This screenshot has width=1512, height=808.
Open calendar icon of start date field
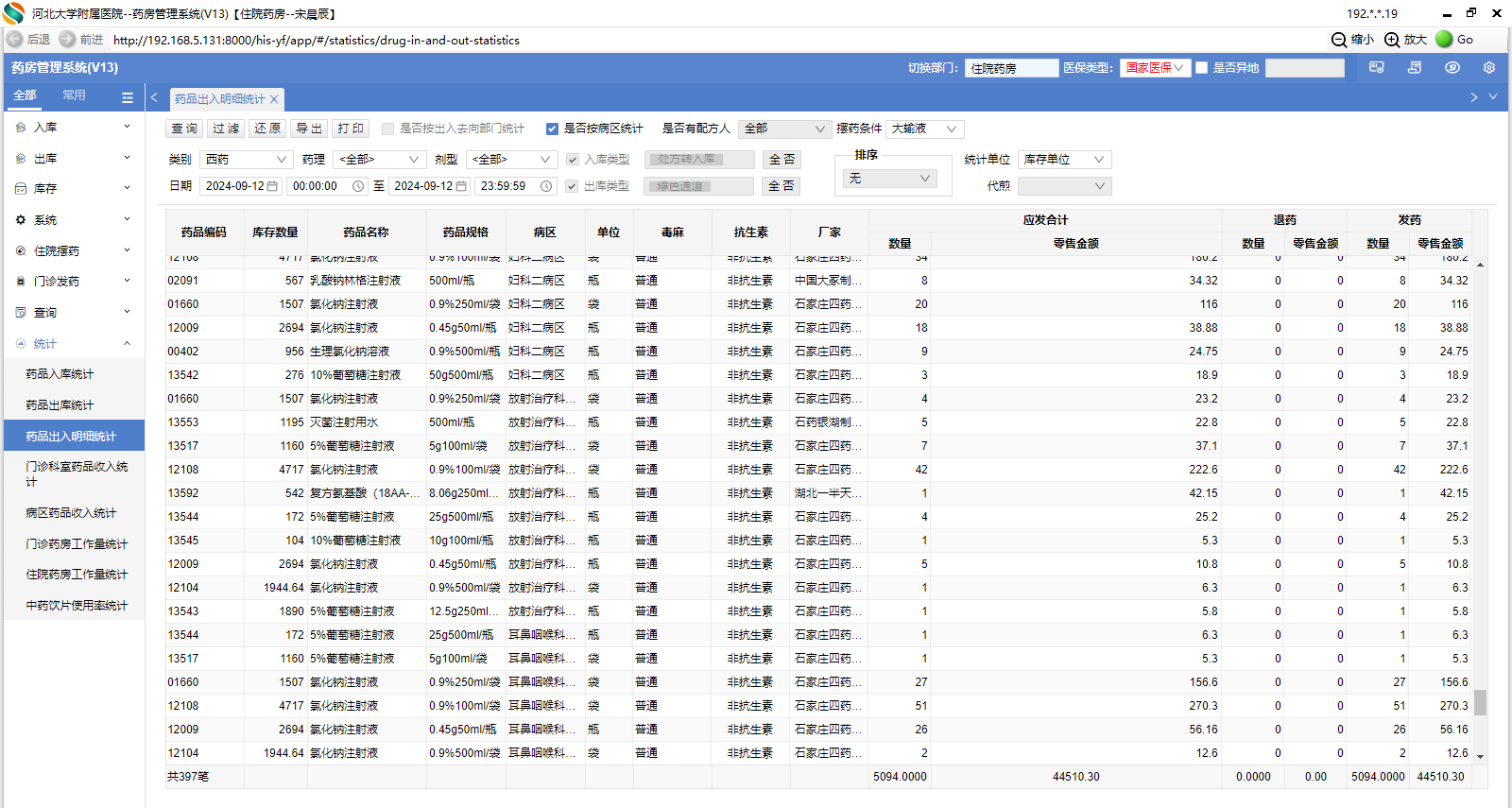pyautogui.click(x=272, y=186)
